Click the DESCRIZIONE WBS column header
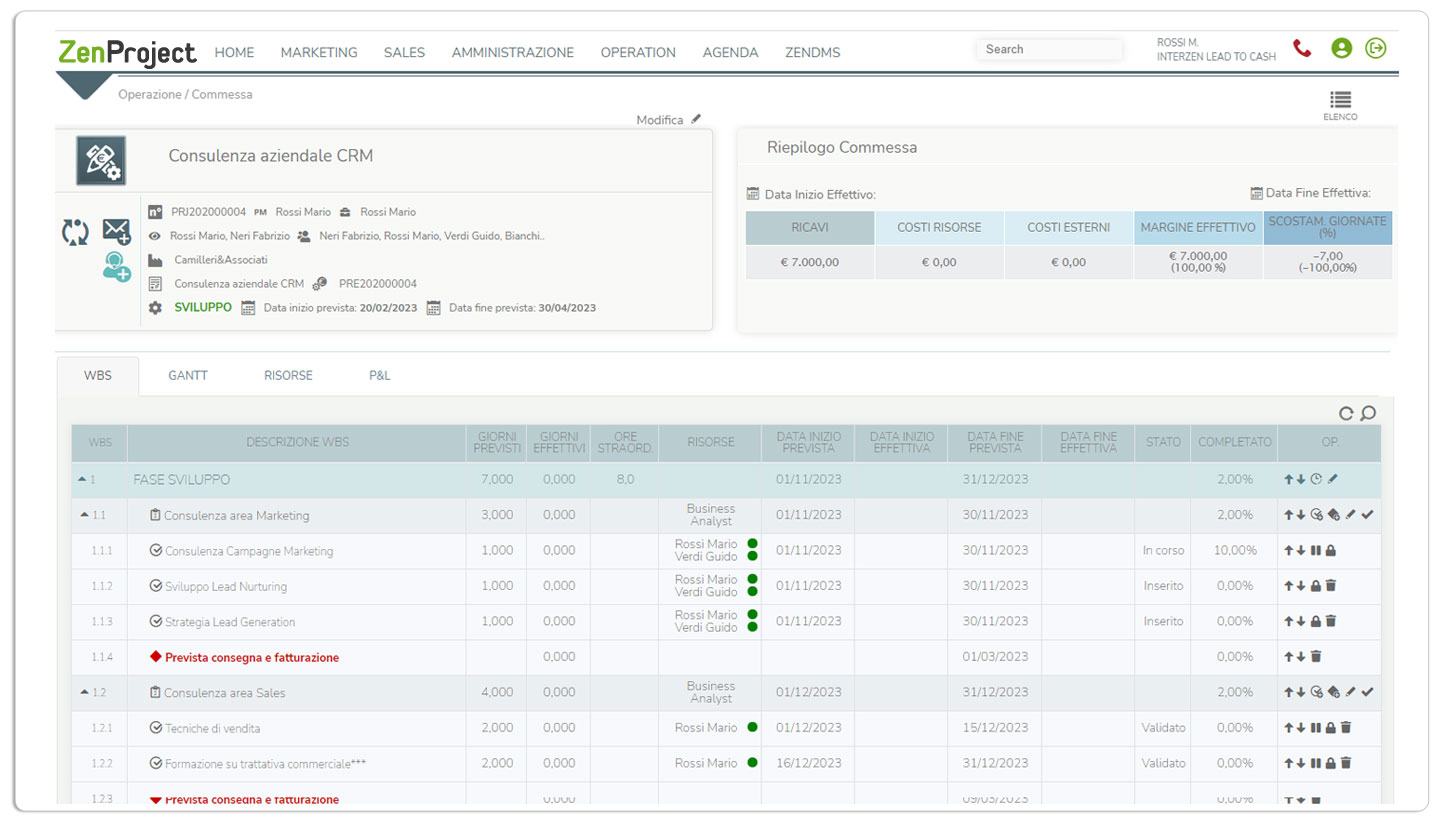 pos(297,442)
